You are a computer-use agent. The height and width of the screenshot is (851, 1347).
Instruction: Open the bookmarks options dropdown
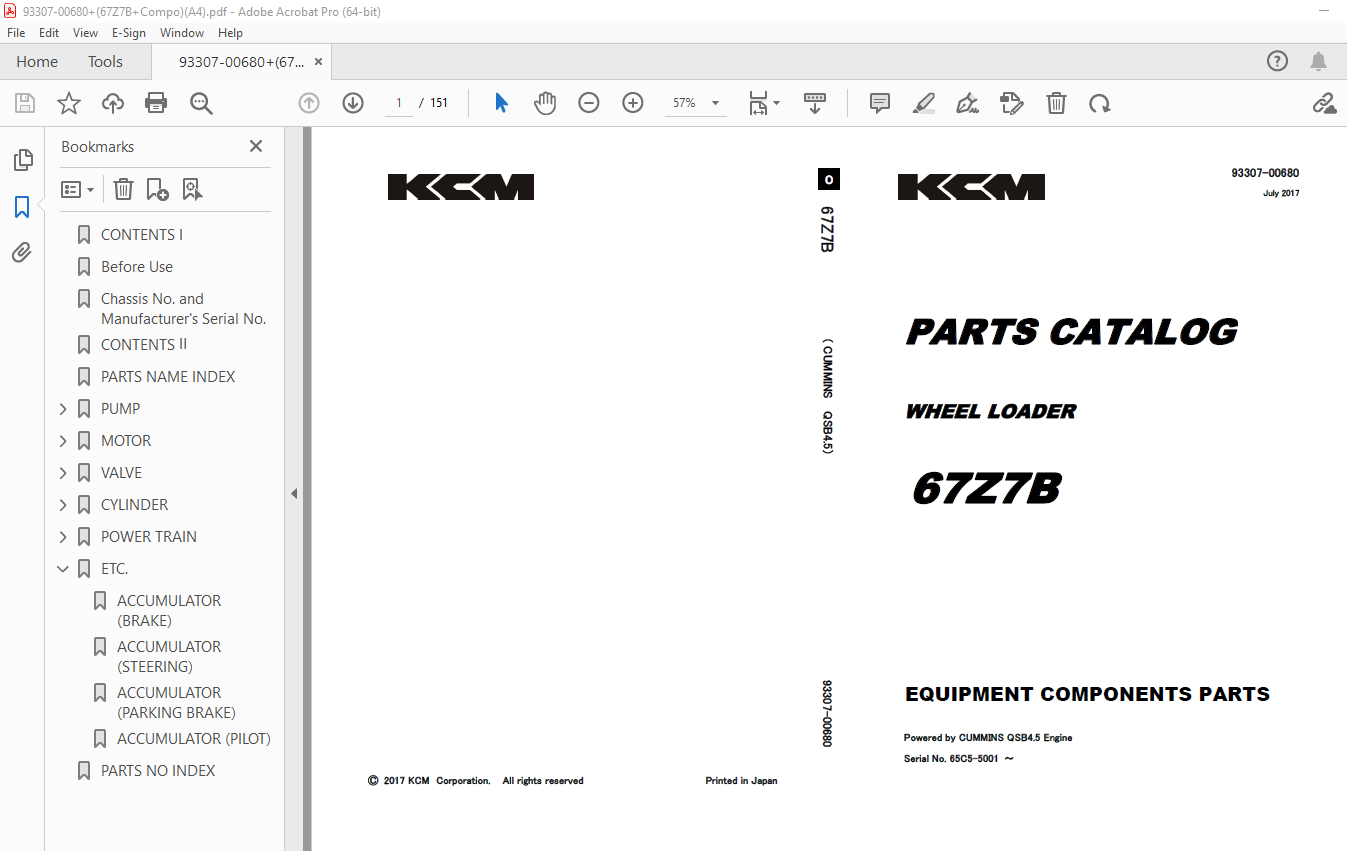pos(77,189)
